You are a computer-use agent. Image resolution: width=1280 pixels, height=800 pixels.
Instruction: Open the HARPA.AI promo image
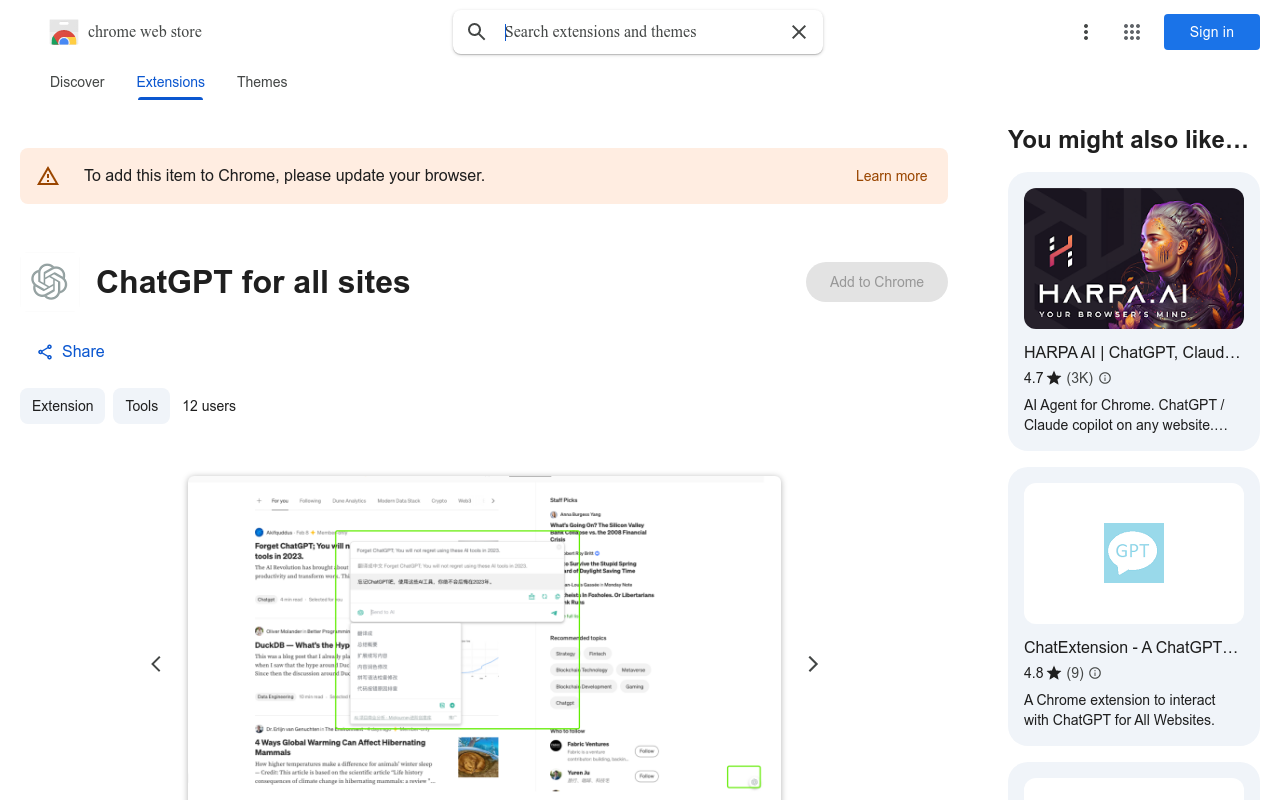[x=1134, y=258]
